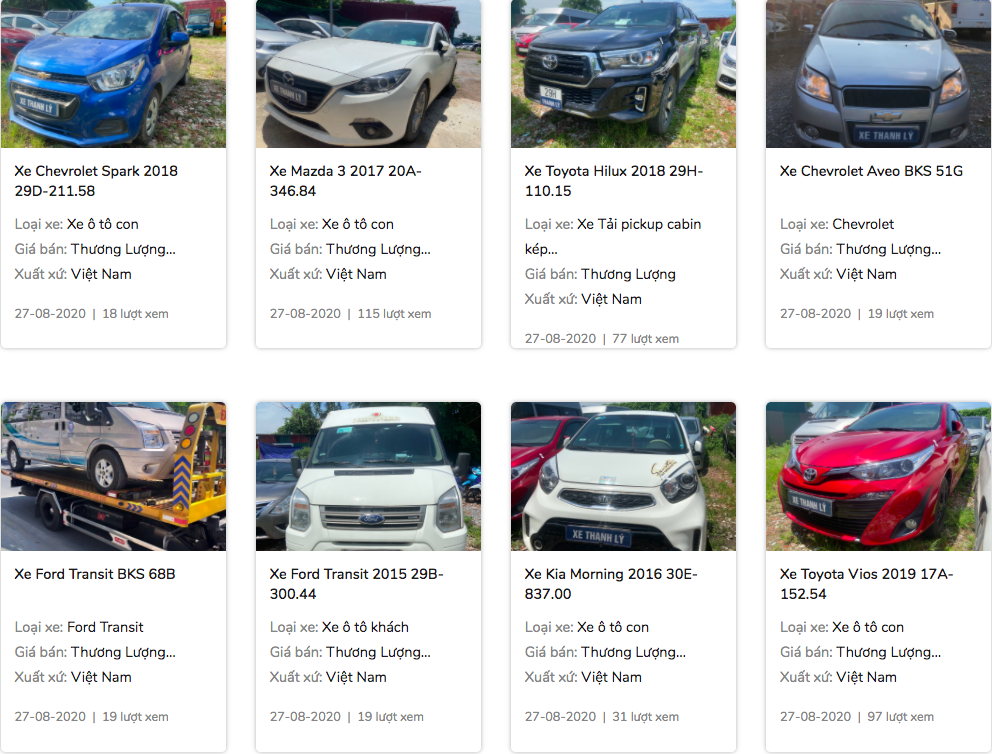
Task: View the black Toyota Hilux image
Action: [x=623, y=73]
